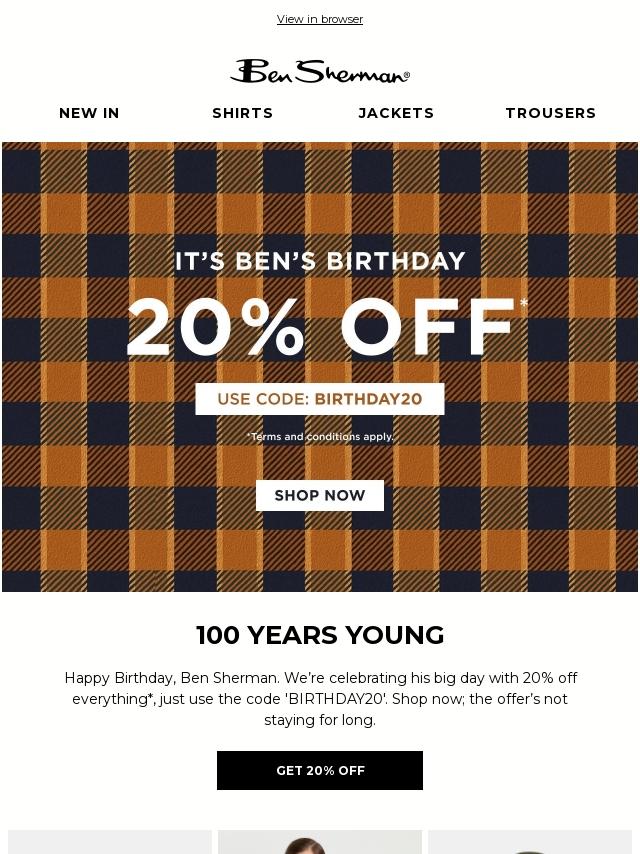
Task: Click the IT'S BEN'S BIRTHDAY banner text
Action: pos(320,261)
